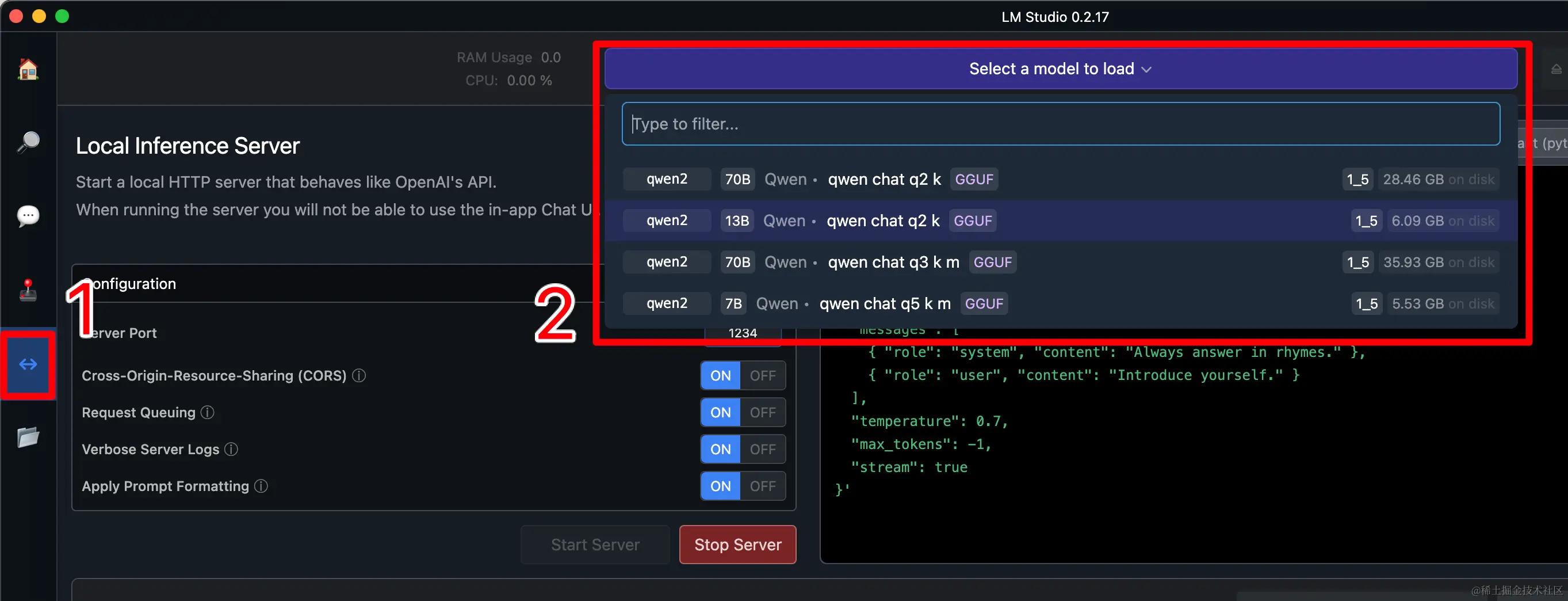Click the 35.93 GB on disk label

(1439, 262)
